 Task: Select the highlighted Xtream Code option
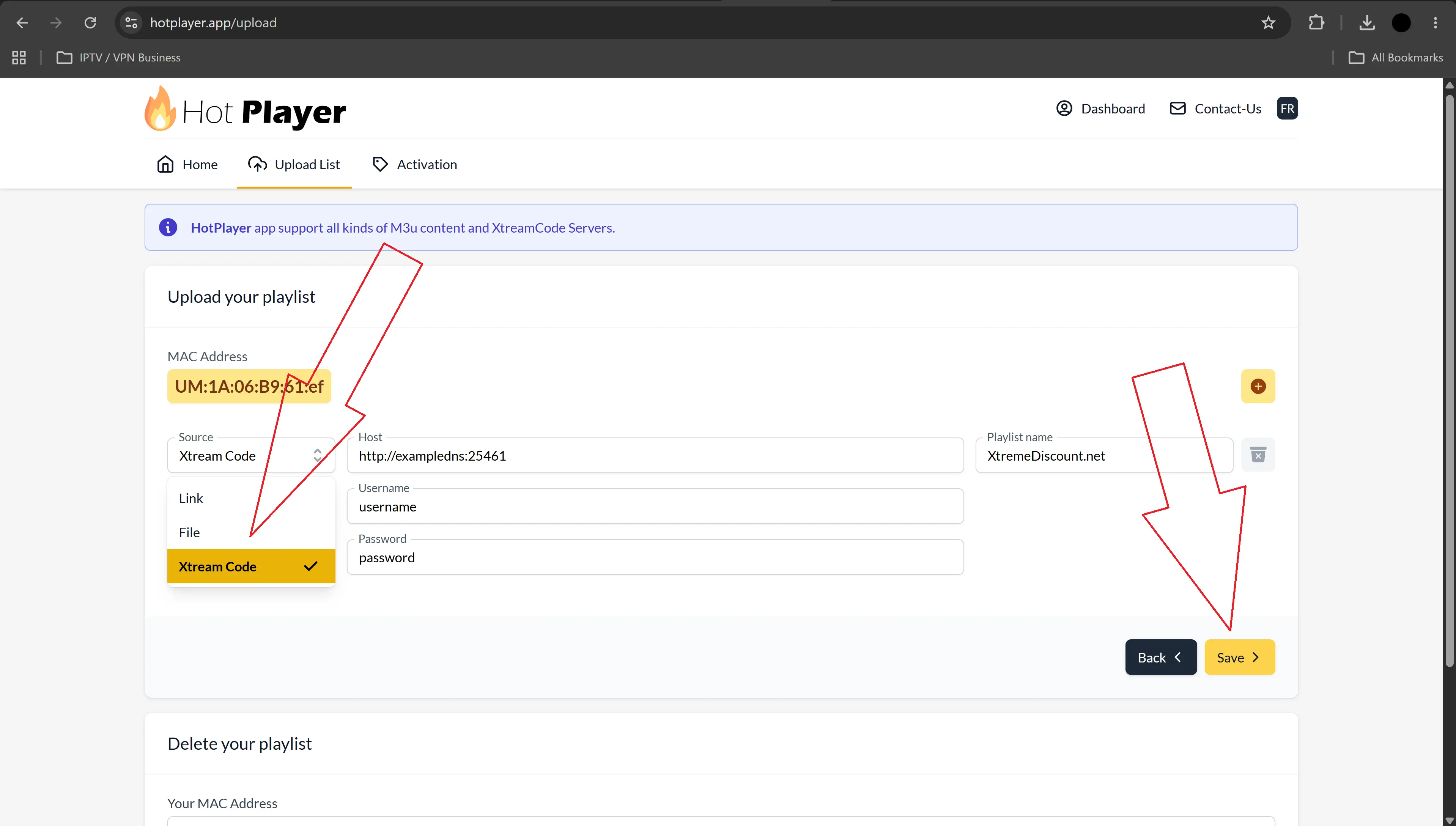(251, 566)
